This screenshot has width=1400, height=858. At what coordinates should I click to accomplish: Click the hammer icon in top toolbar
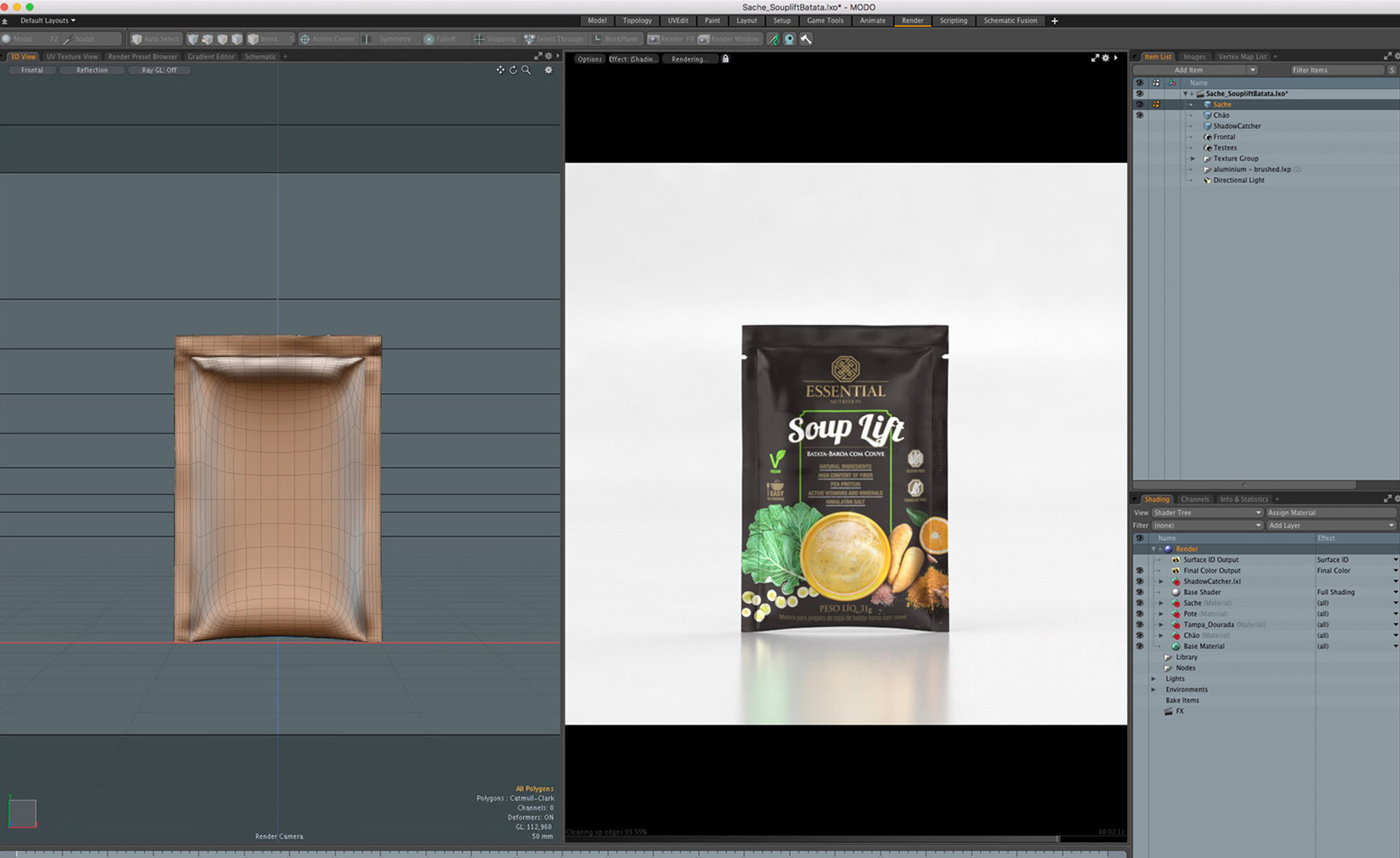(x=806, y=39)
